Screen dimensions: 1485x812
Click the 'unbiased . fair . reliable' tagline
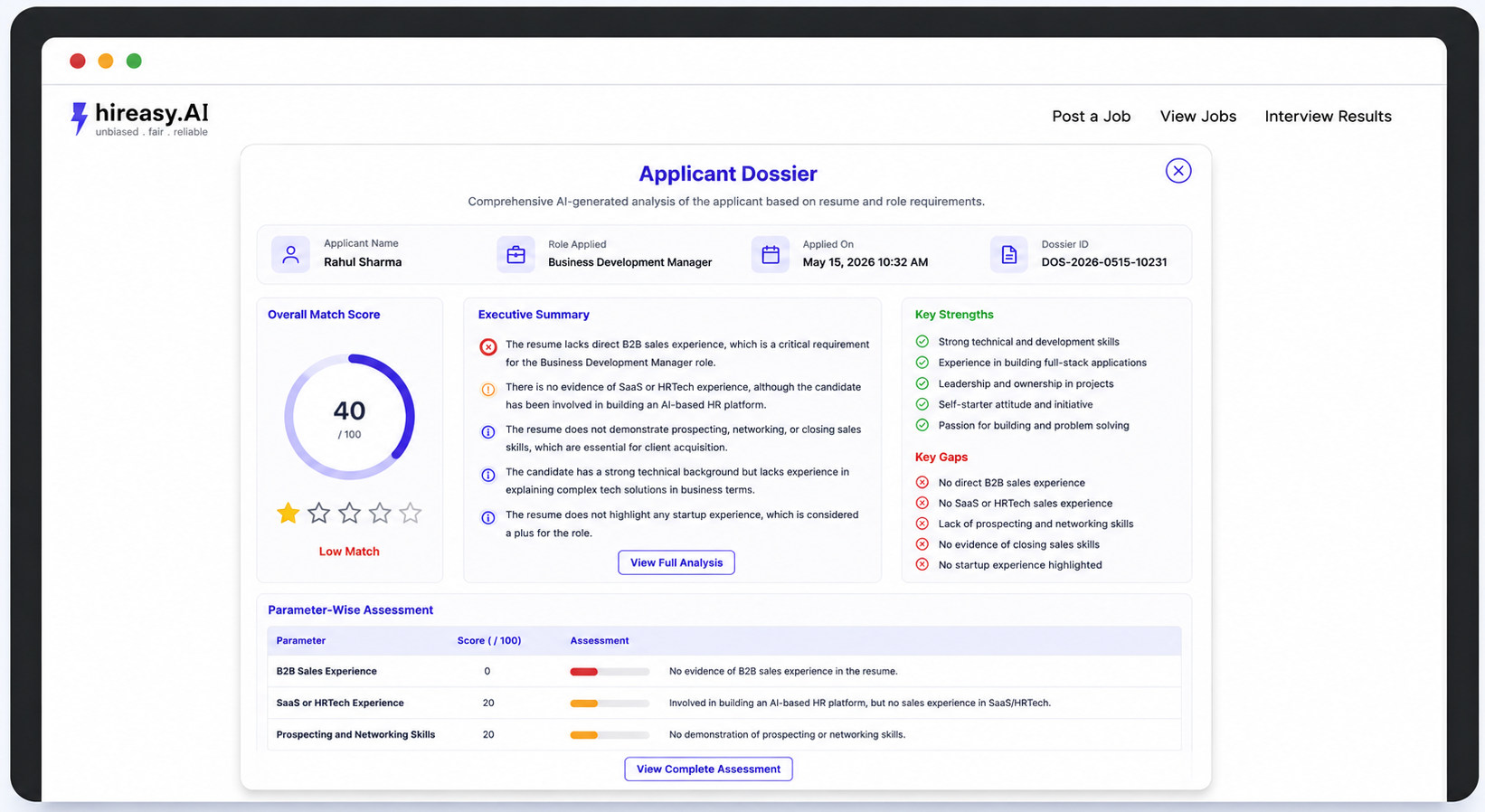[x=152, y=132]
